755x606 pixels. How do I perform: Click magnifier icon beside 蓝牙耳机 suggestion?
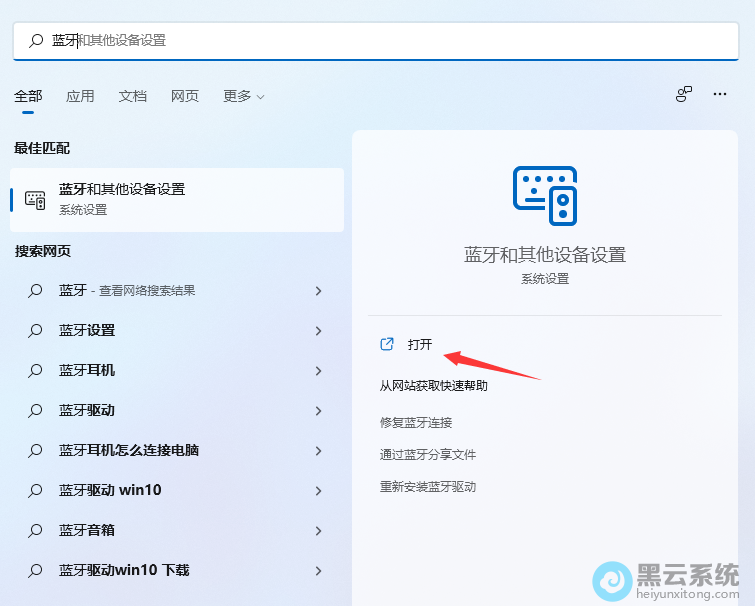[35, 371]
